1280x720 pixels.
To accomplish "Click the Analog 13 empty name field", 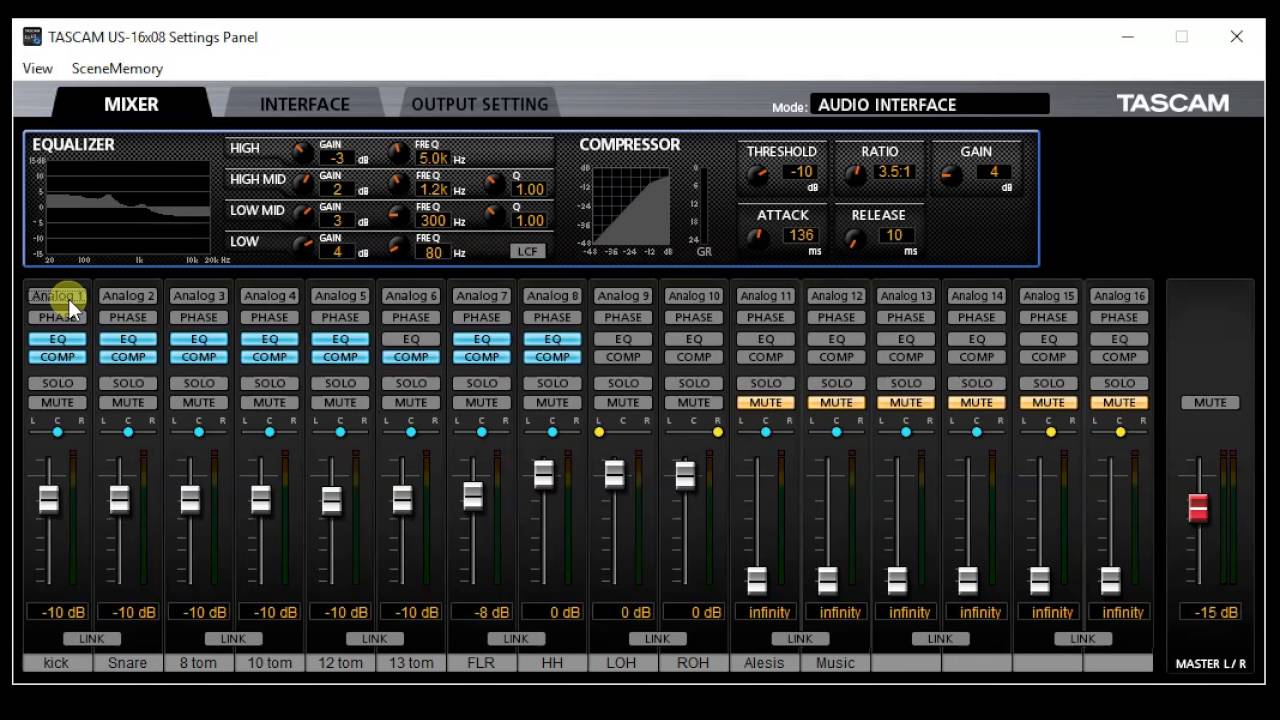I will pyautogui.click(x=906, y=662).
